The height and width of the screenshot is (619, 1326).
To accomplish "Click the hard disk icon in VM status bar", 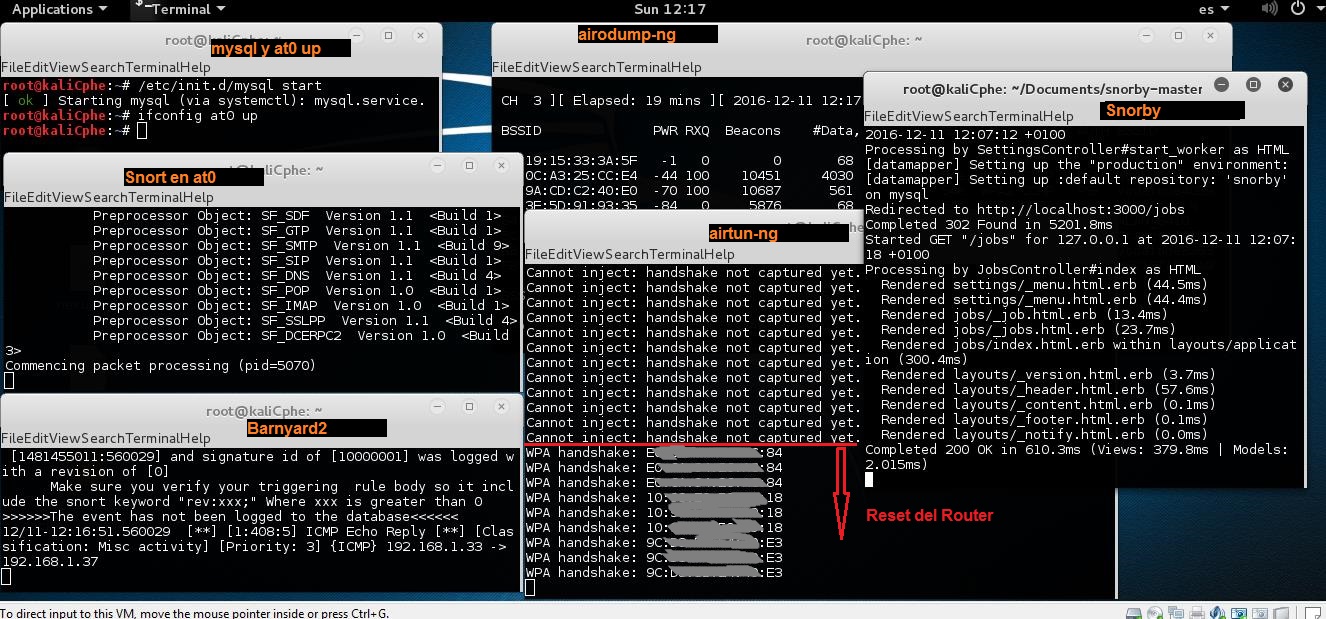I will click(x=1133, y=611).
